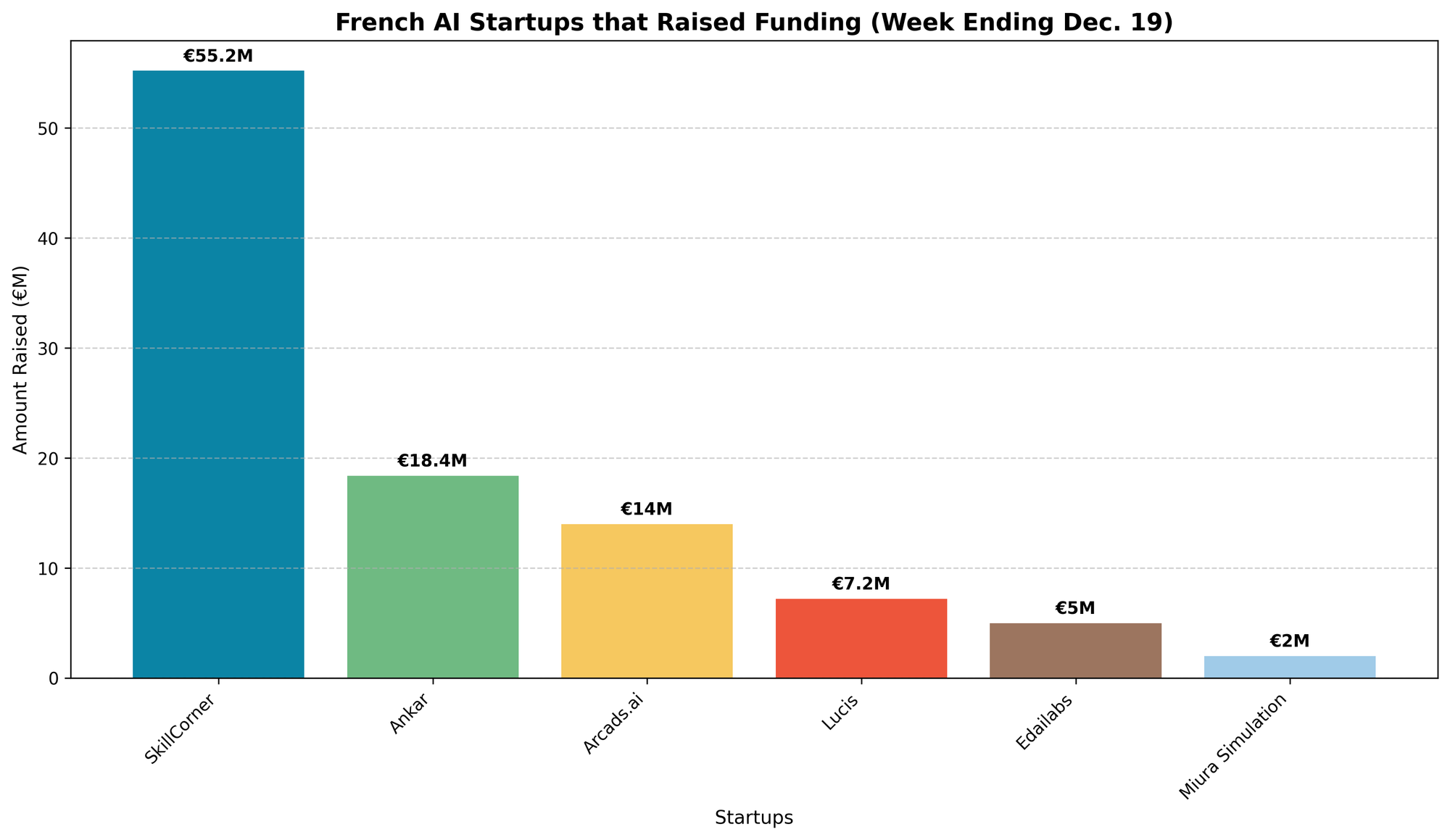Image resolution: width=1450 pixels, height=840 pixels.
Task: Click the €14M value label
Action: 647,510
